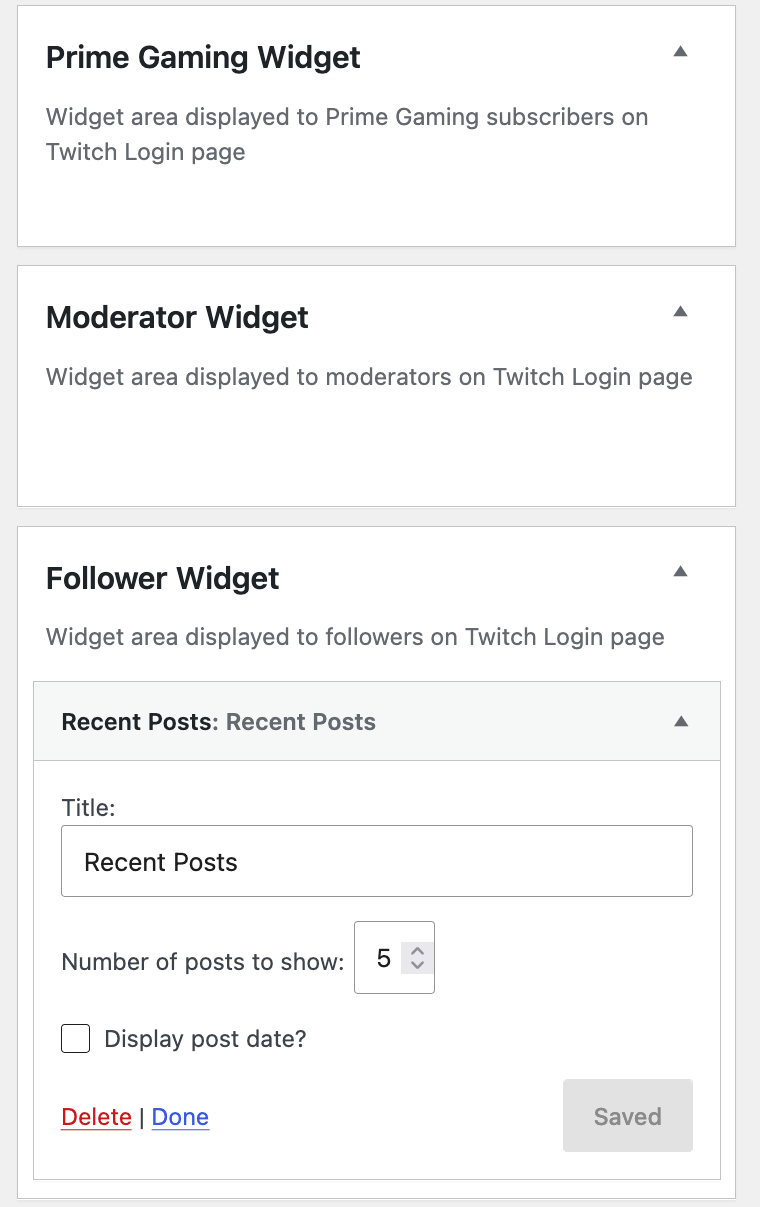Collapse the Moderator Widget area arrow

(680, 312)
